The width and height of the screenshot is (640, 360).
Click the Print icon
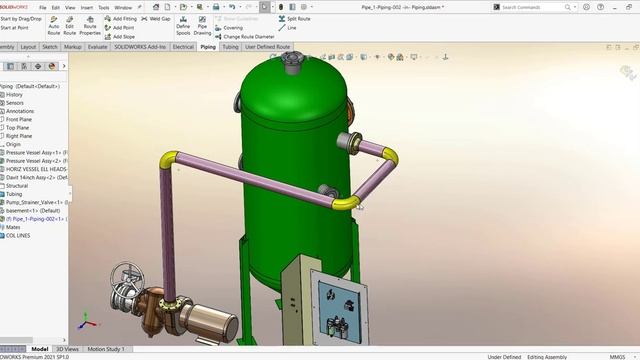[x=216, y=7]
